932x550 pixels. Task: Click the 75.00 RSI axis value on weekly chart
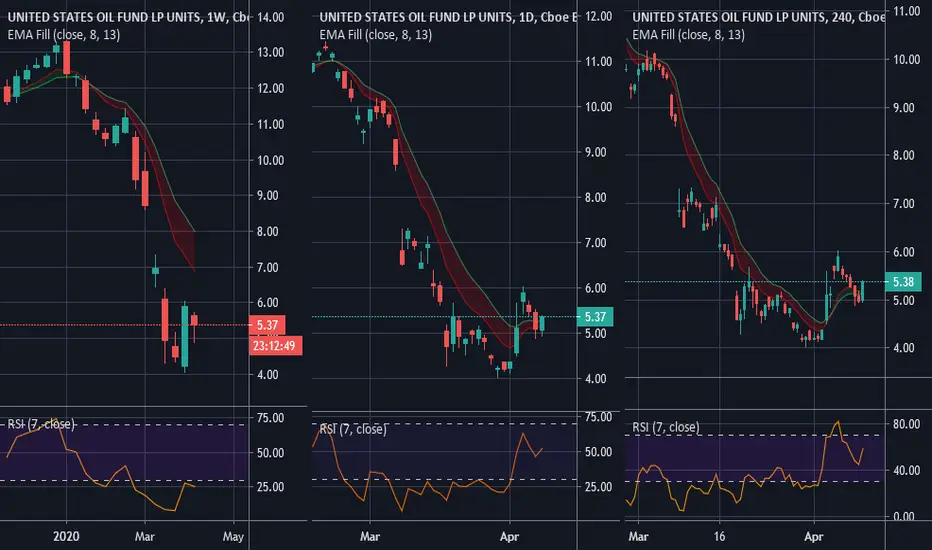[270, 418]
